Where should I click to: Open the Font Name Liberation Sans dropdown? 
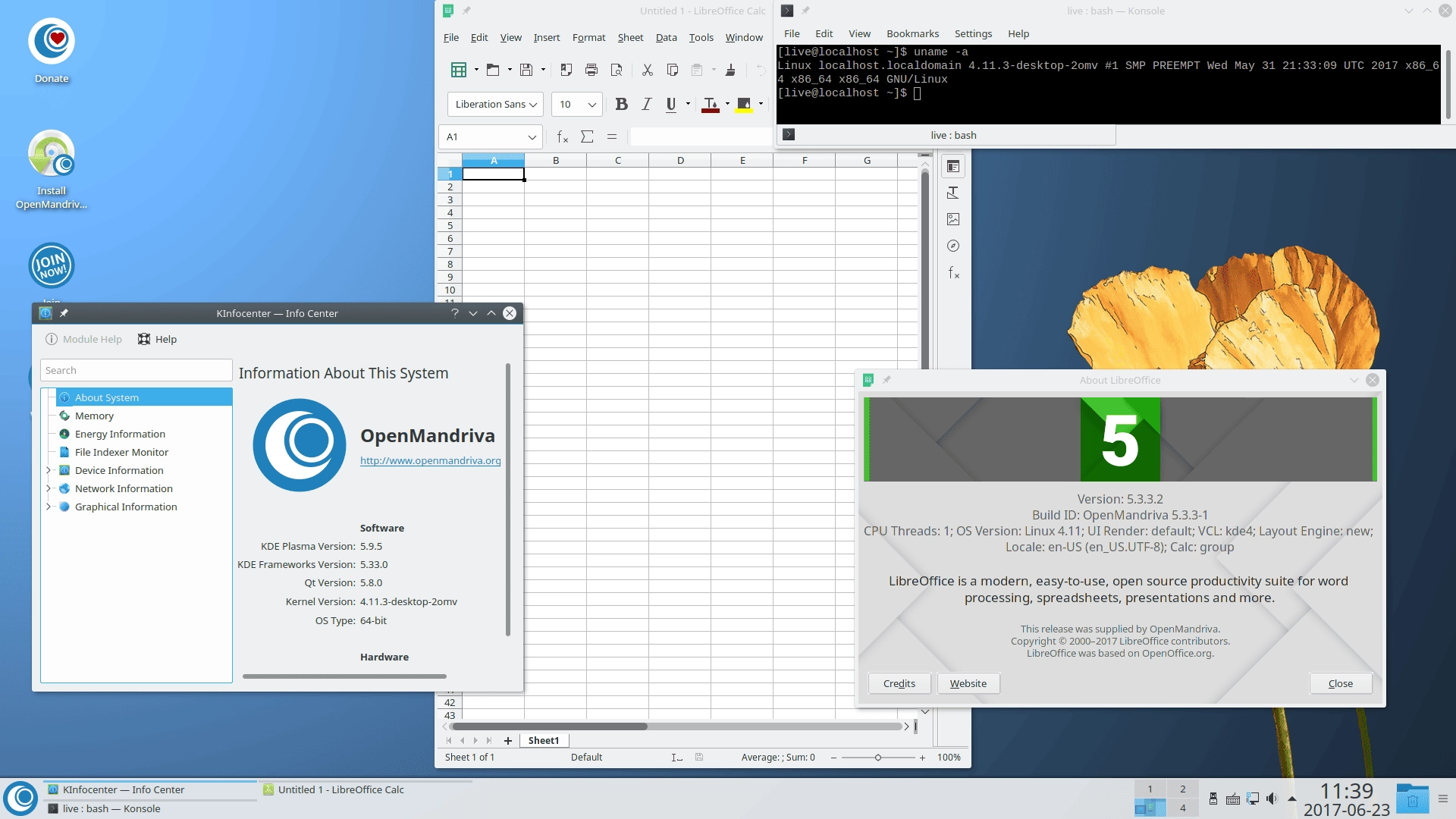(532, 105)
